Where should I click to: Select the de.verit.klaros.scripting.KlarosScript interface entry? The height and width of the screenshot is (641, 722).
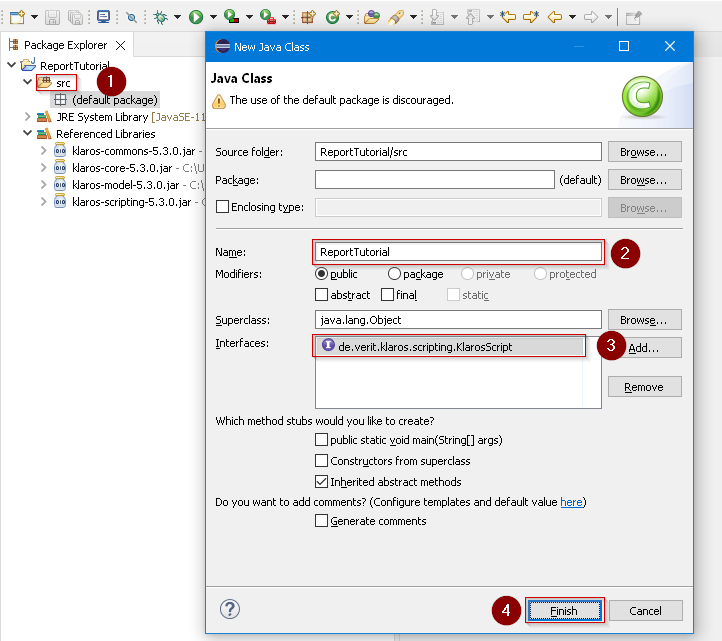click(449, 346)
